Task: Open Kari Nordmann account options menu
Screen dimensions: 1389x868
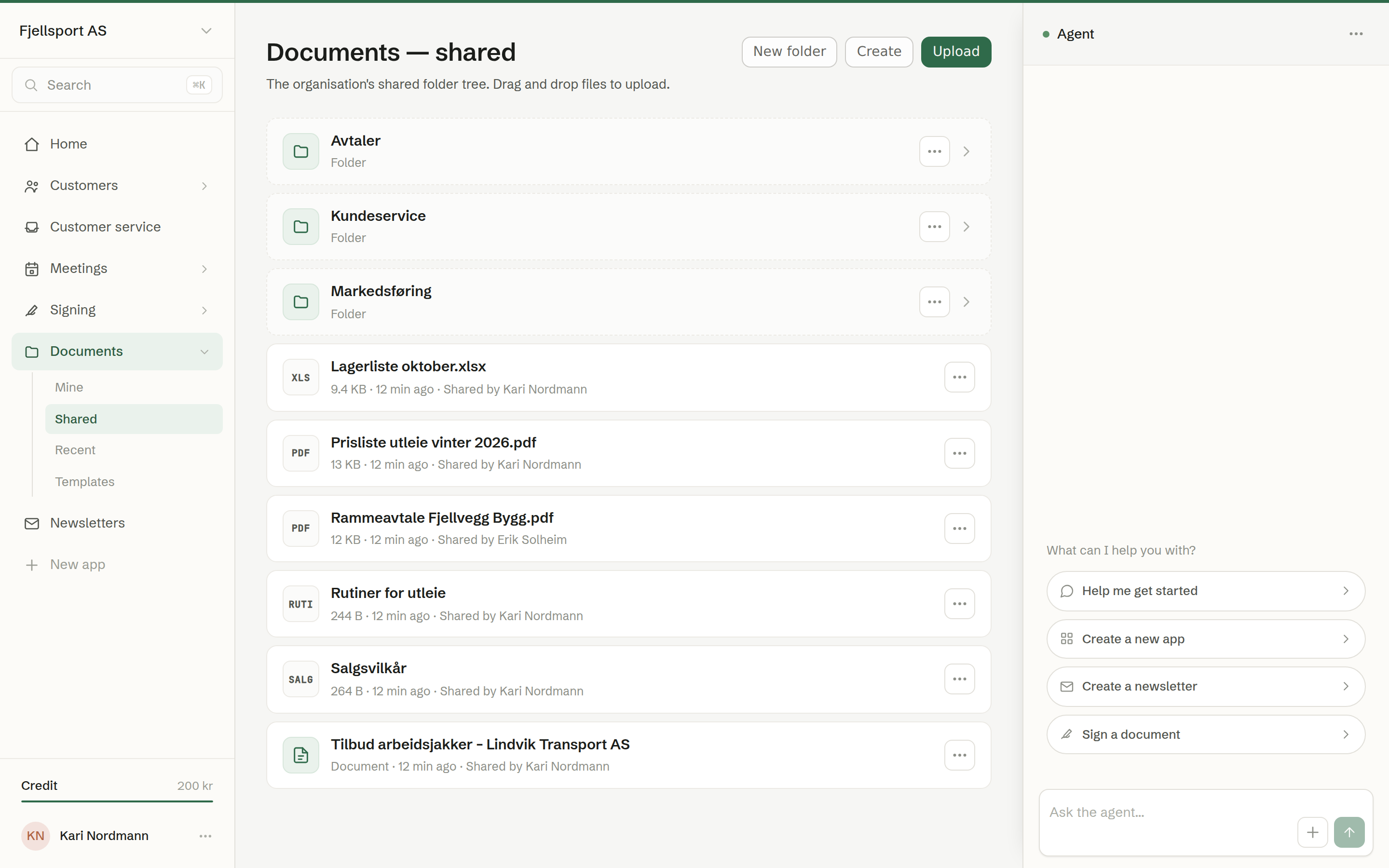Action: tap(205, 836)
